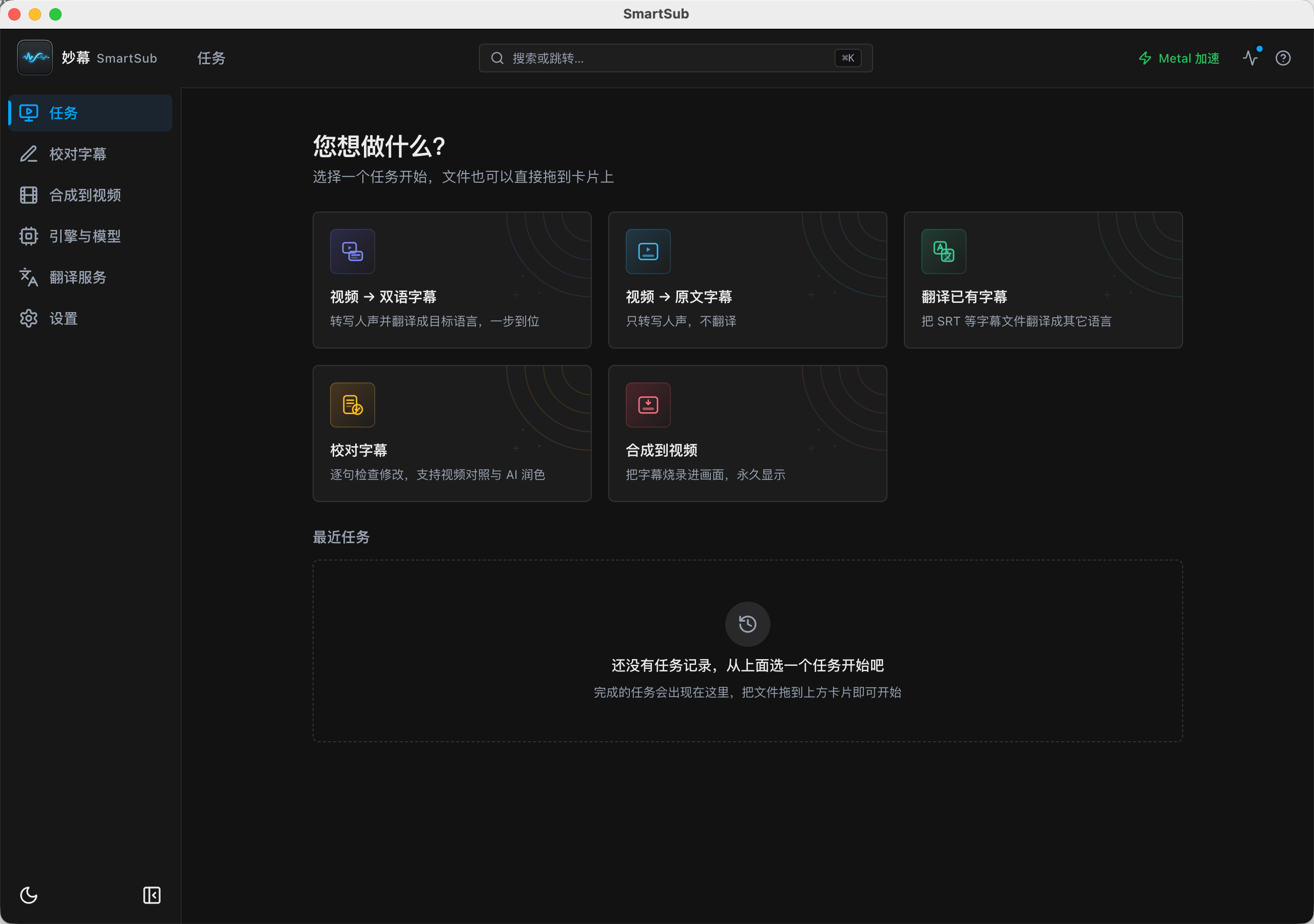Click description 只转写人声，不翻译
The image size is (1314, 924).
point(681,321)
